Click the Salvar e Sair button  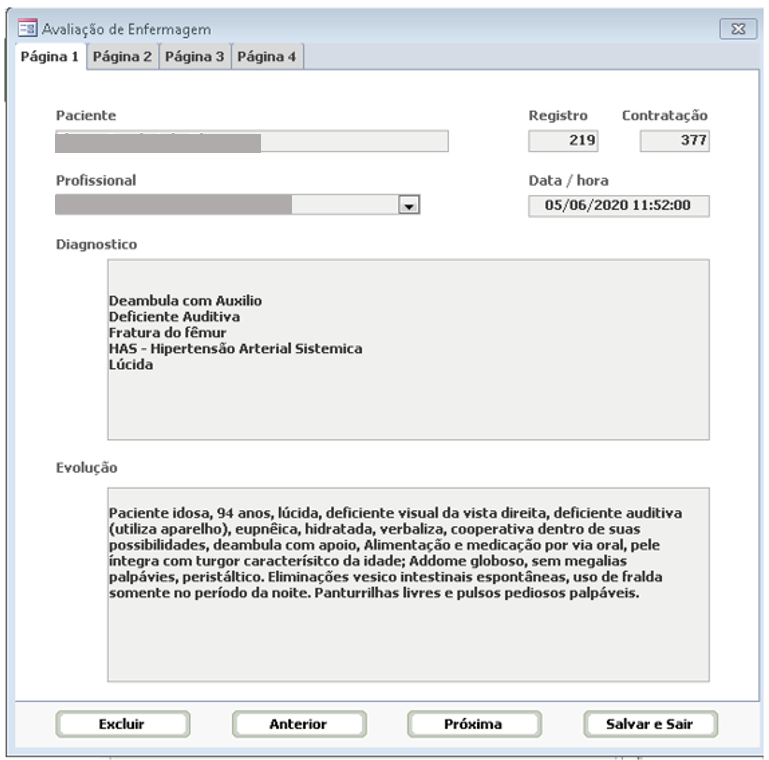pos(650,724)
